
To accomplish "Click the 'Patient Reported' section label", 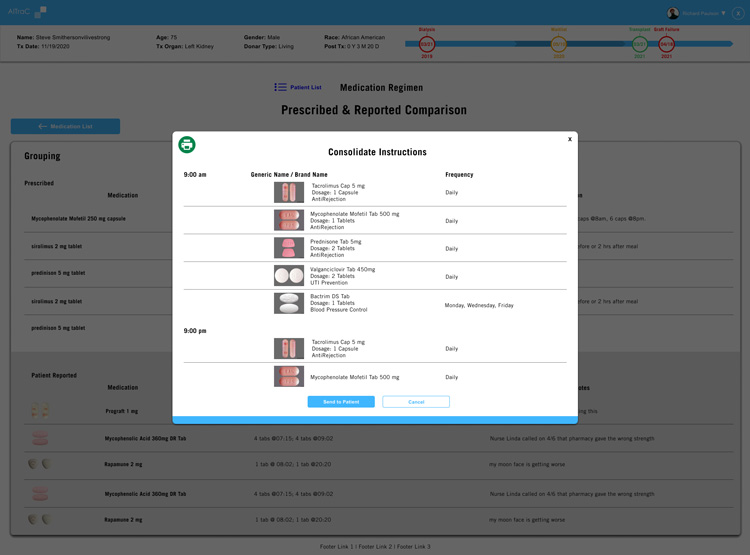I will point(54,375).
